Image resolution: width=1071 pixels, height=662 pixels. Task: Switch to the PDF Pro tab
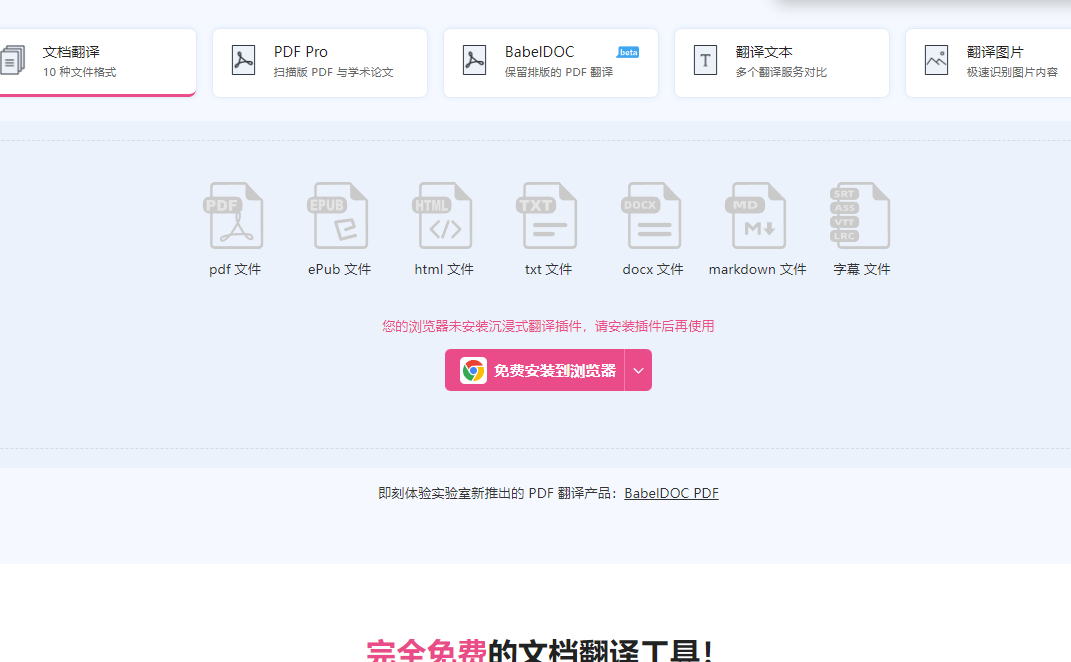coord(320,62)
